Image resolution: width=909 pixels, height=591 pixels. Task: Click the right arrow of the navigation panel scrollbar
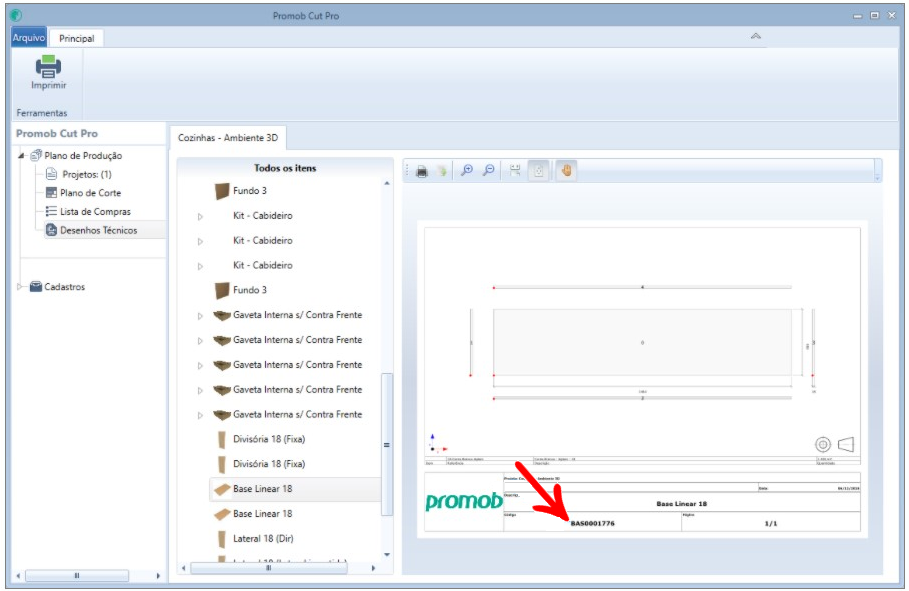[158, 576]
